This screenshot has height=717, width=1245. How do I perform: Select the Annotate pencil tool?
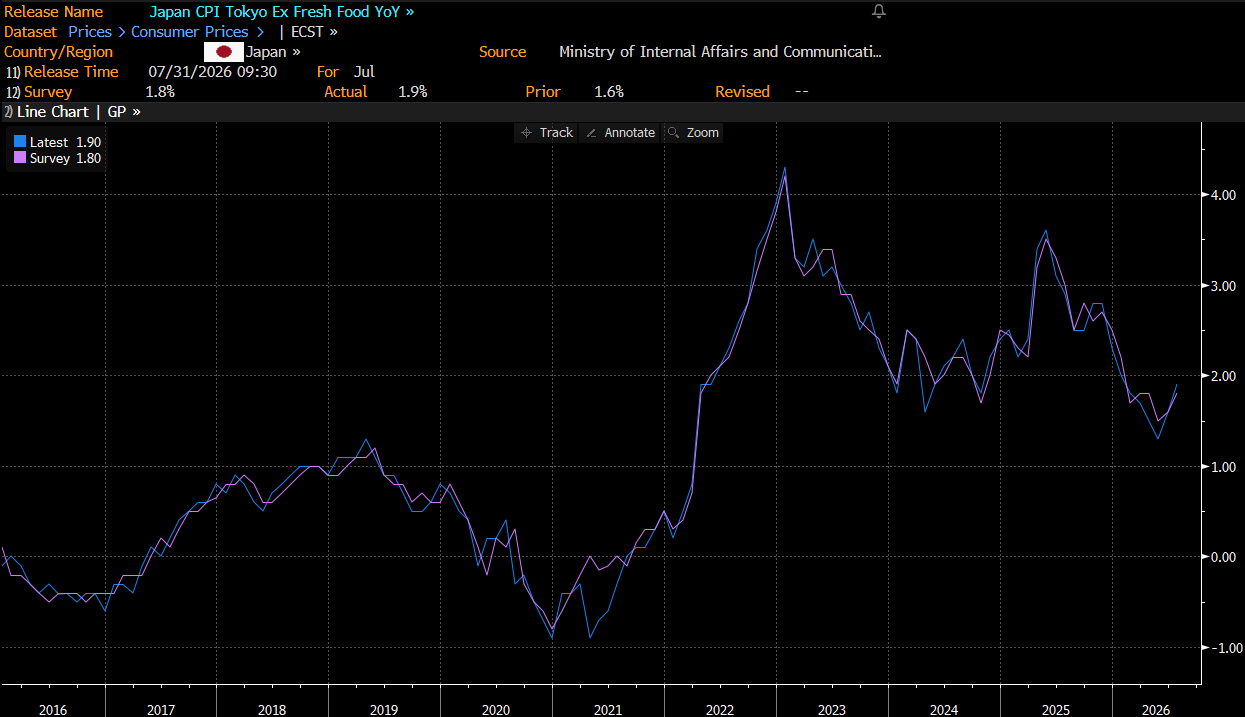[620, 132]
